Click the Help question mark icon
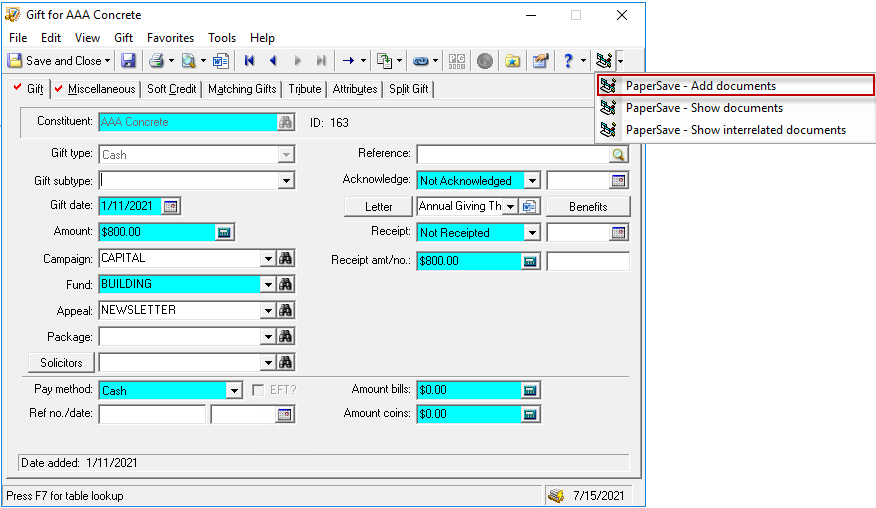 (568, 61)
